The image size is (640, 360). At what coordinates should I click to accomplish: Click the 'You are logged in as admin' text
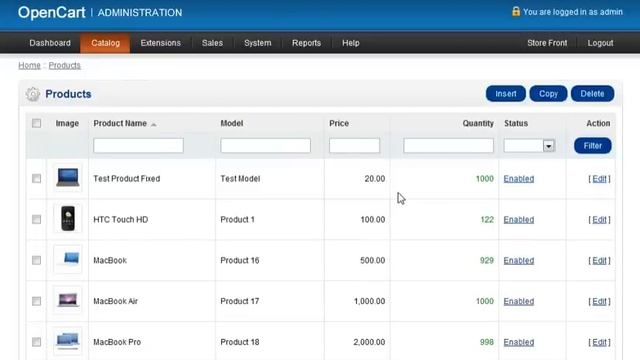pyautogui.click(x=573, y=12)
